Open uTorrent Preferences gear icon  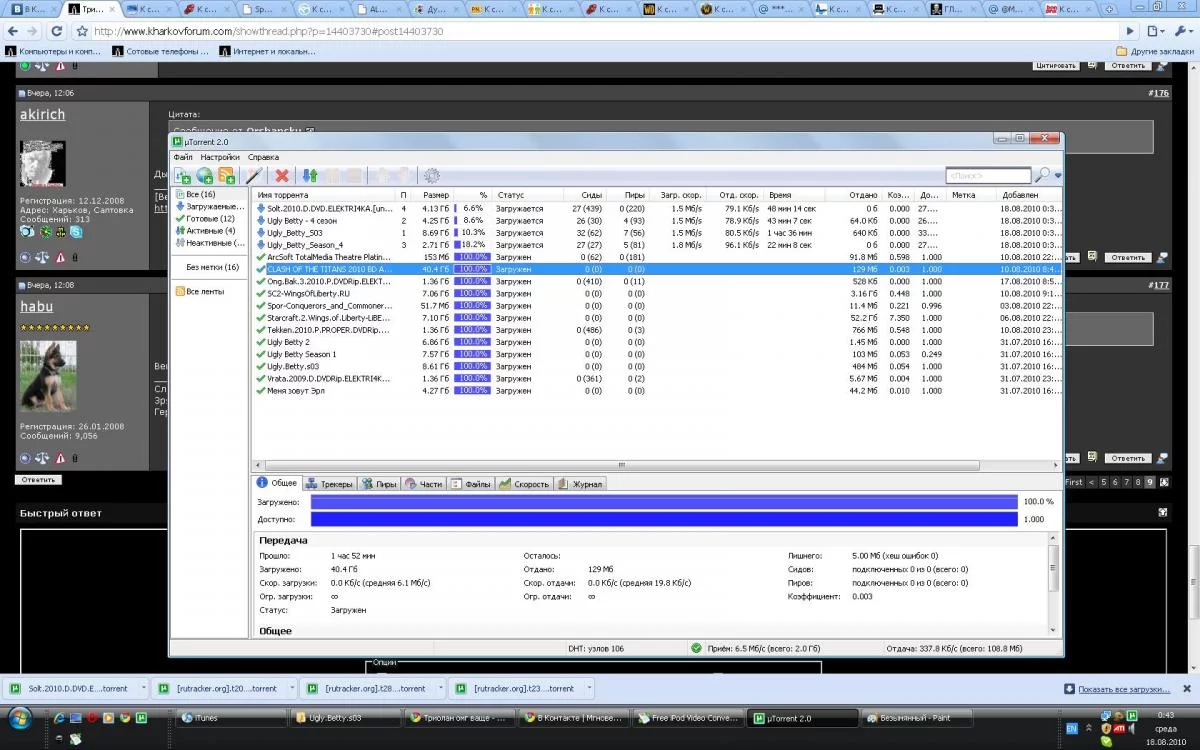pos(432,176)
